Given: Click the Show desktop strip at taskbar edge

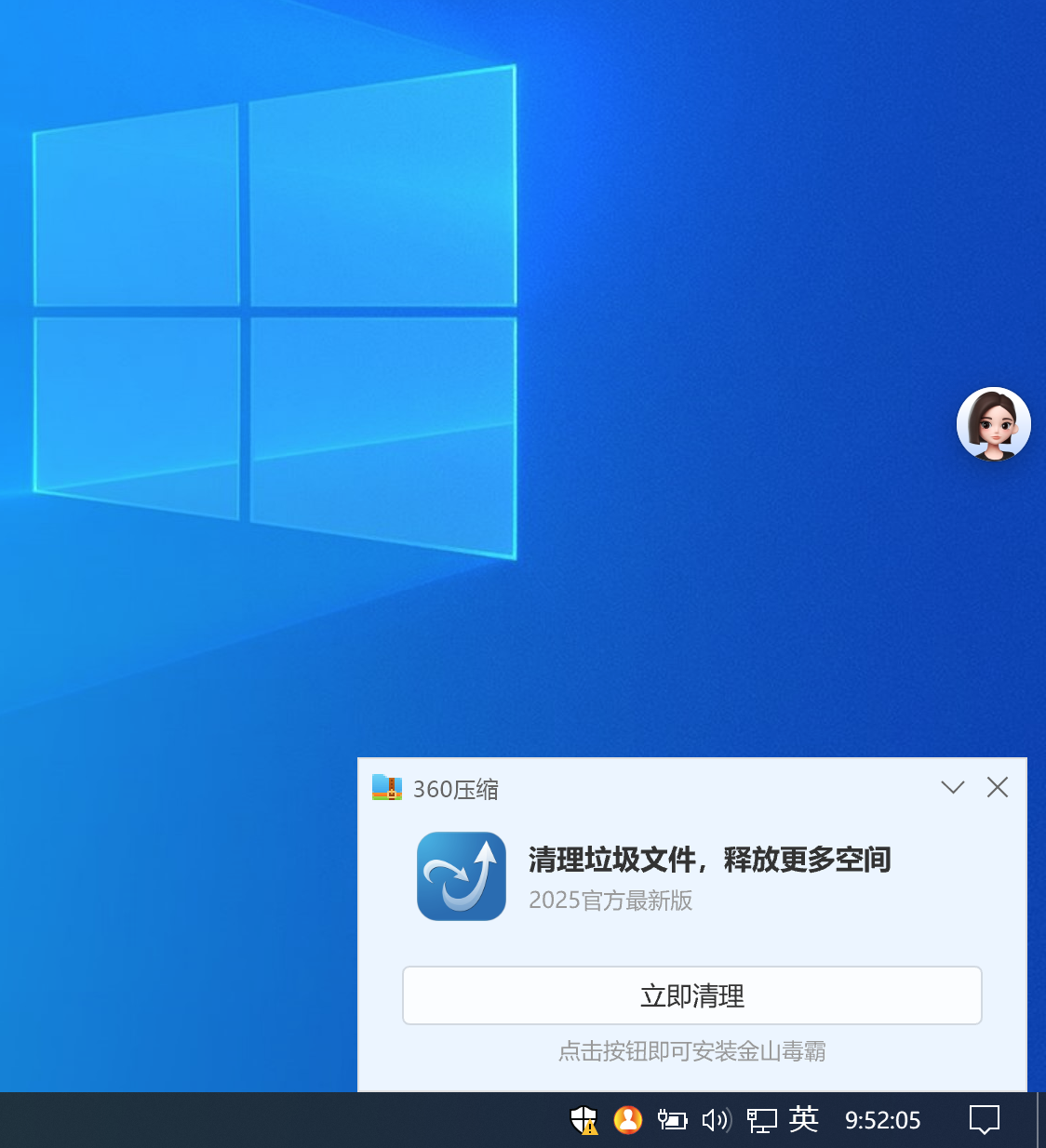Looking at the screenshot, I should [x=1040, y=1120].
